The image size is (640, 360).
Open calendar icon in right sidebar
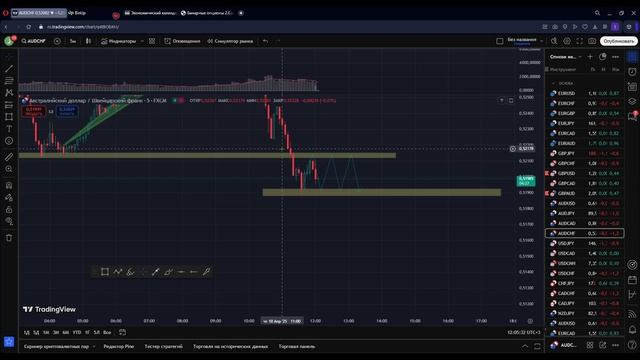[632, 280]
